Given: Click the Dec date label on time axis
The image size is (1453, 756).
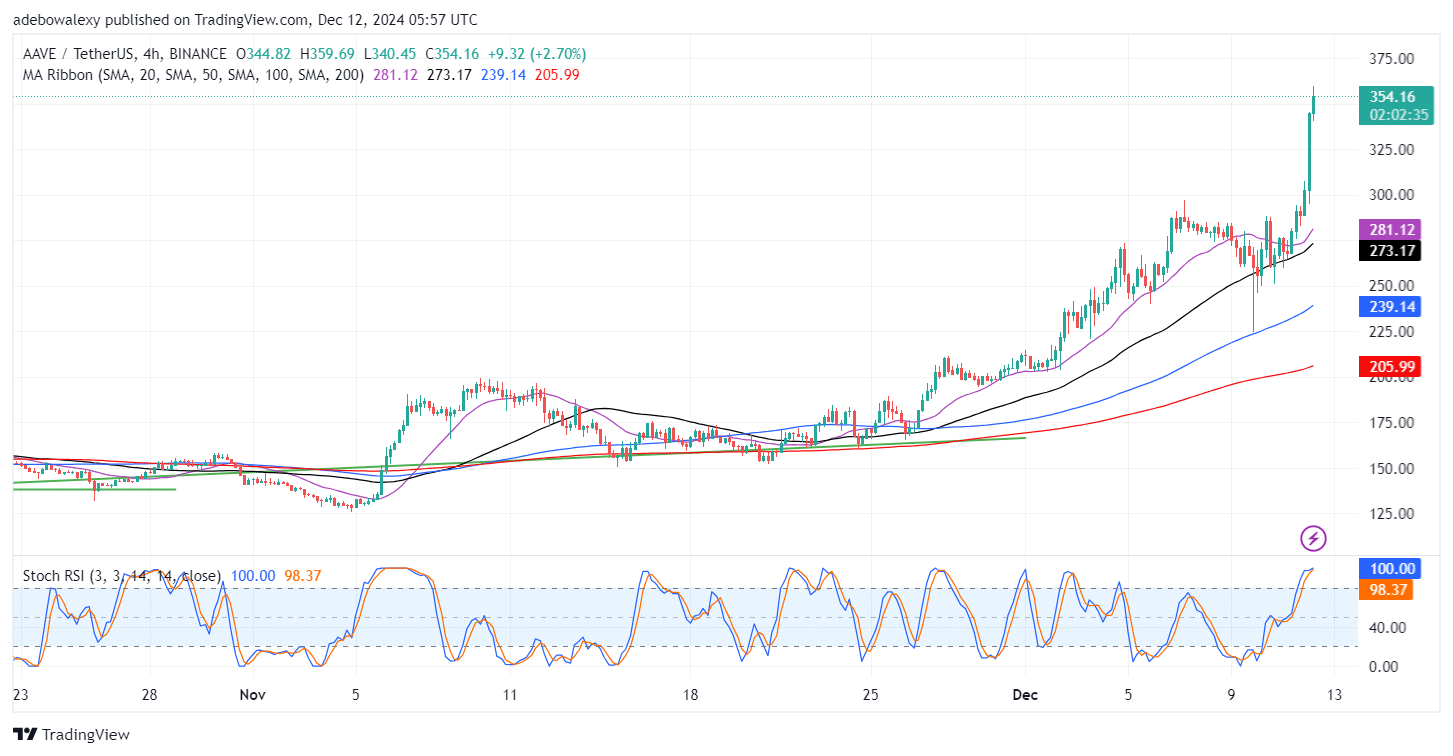Looking at the screenshot, I should click(1023, 694).
